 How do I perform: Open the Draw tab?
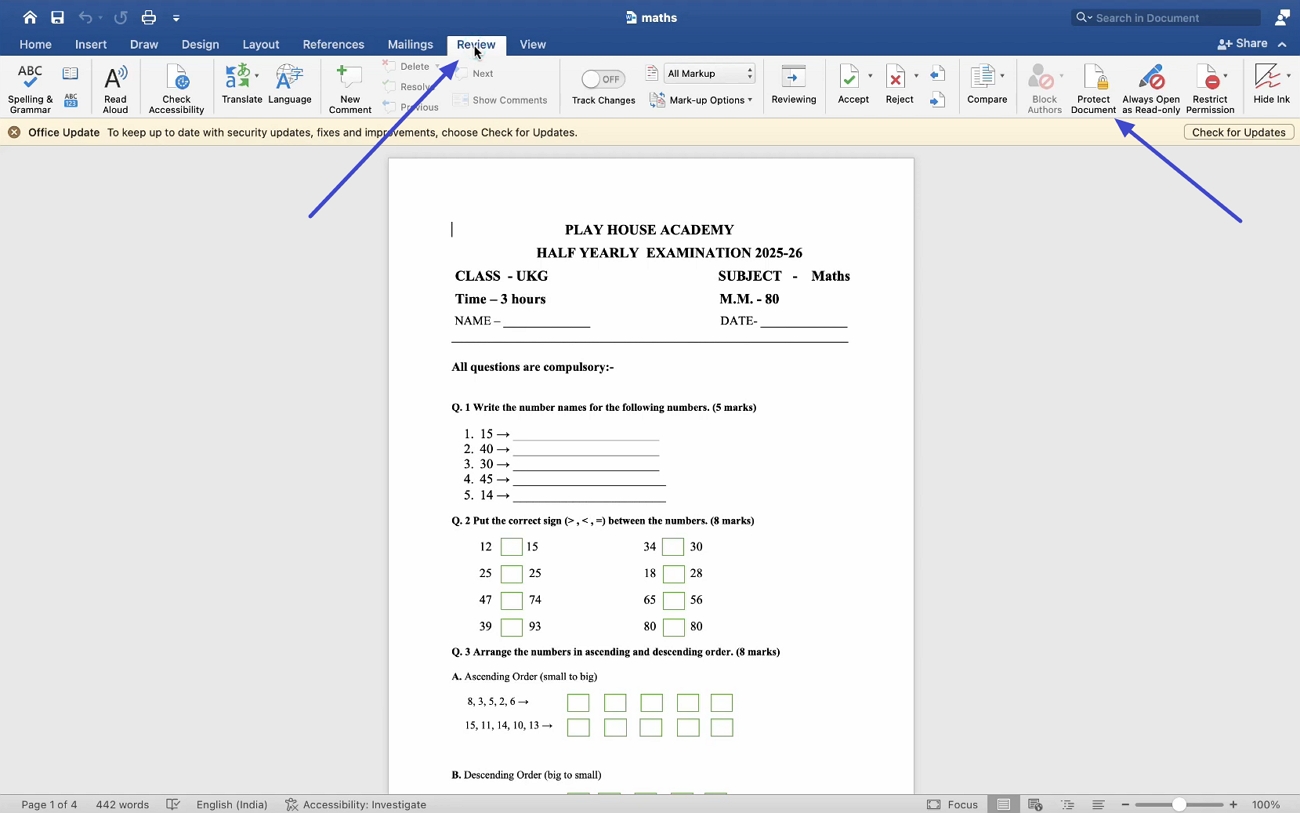[x=144, y=44]
